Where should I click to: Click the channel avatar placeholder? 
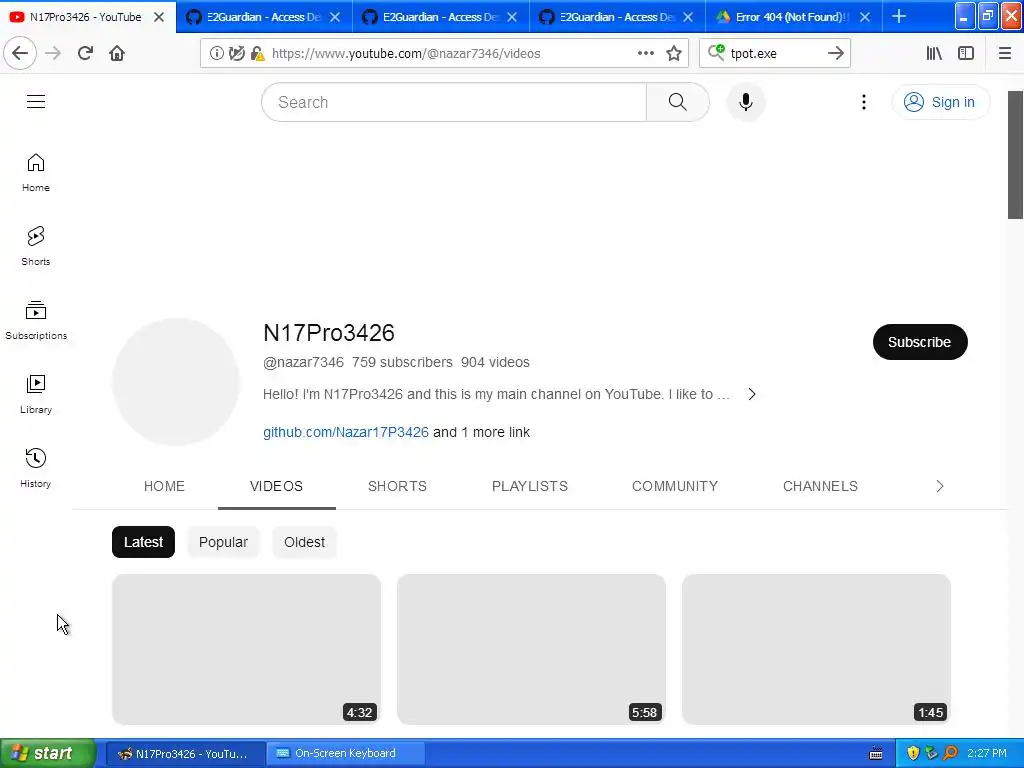176,382
